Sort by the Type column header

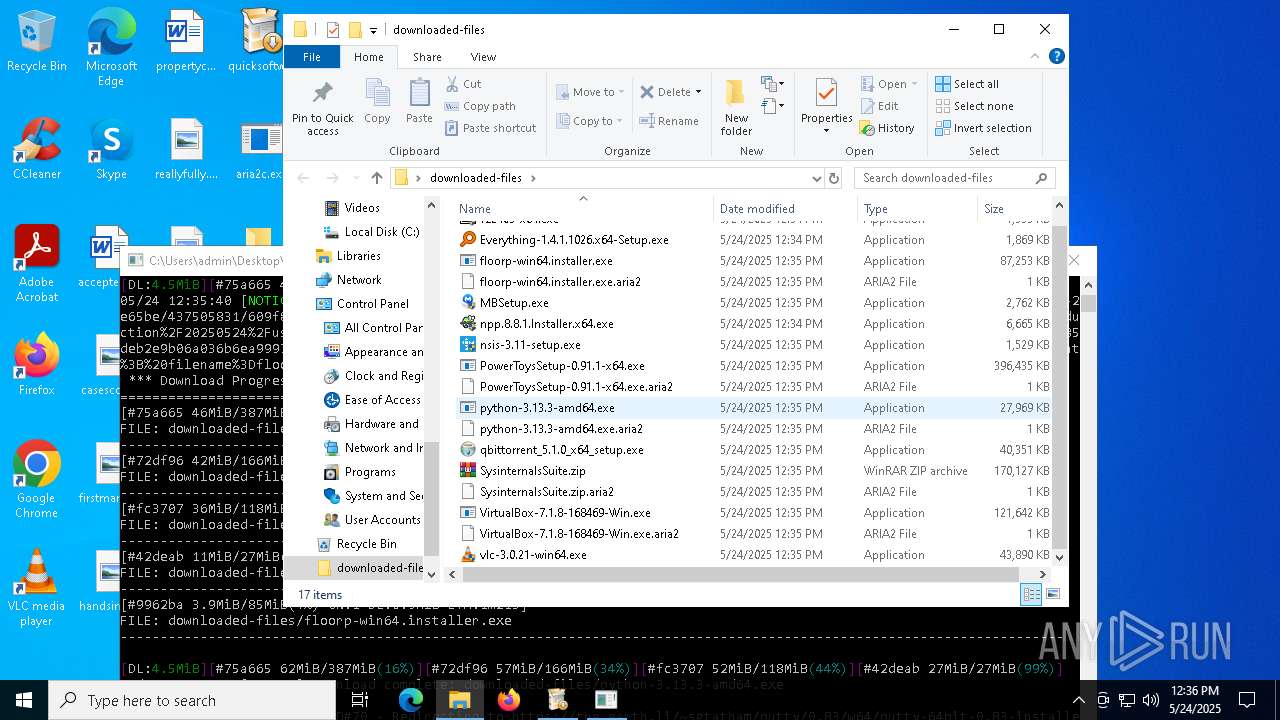(918, 209)
